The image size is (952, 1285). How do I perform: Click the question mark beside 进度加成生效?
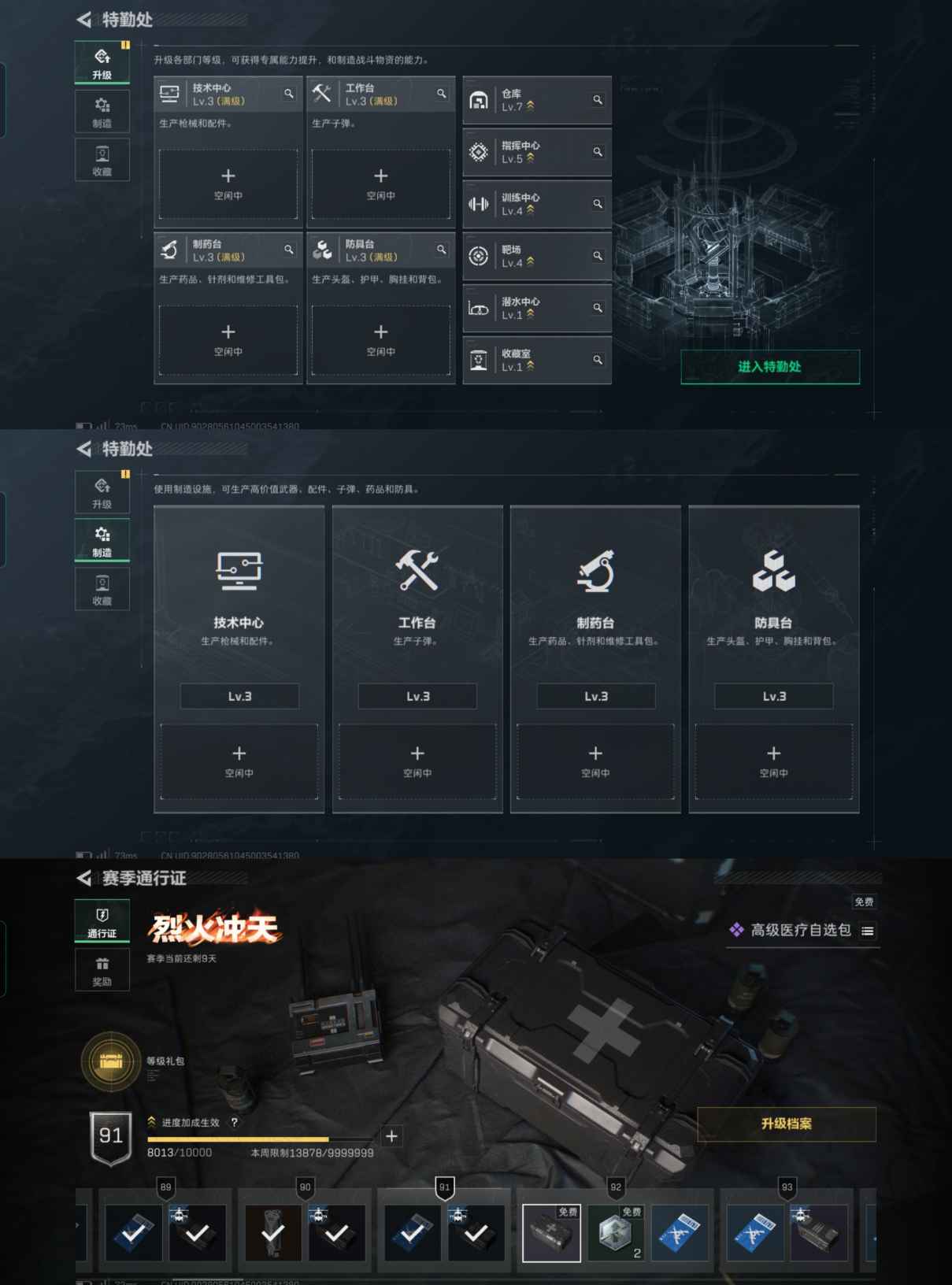(234, 1122)
